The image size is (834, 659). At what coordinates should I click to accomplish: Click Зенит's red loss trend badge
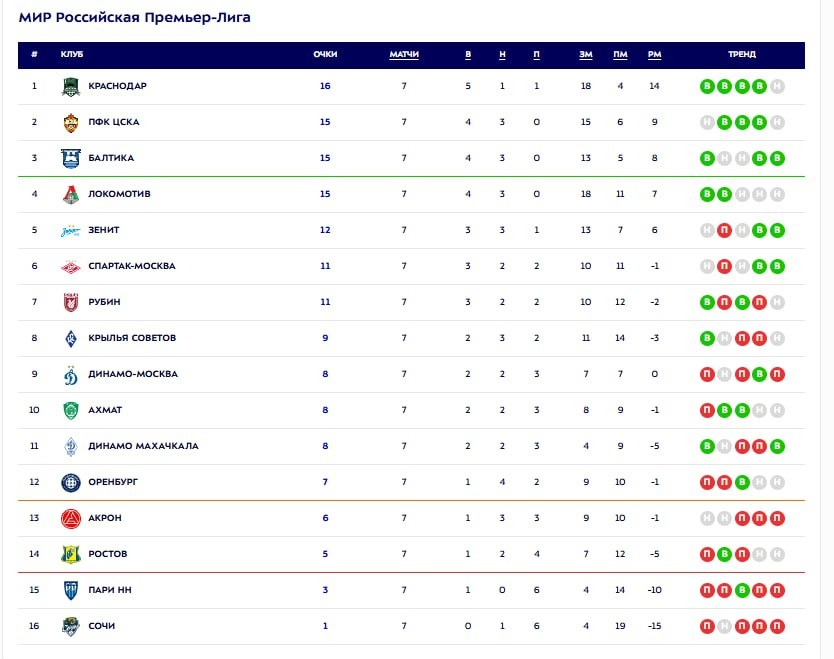coord(724,230)
